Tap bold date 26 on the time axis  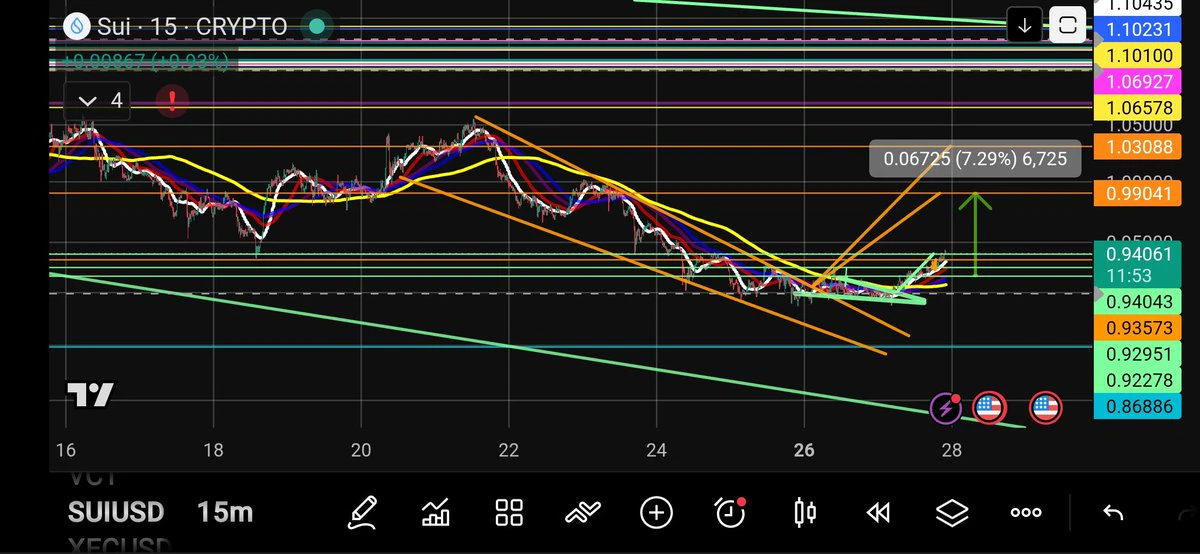click(x=804, y=450)
